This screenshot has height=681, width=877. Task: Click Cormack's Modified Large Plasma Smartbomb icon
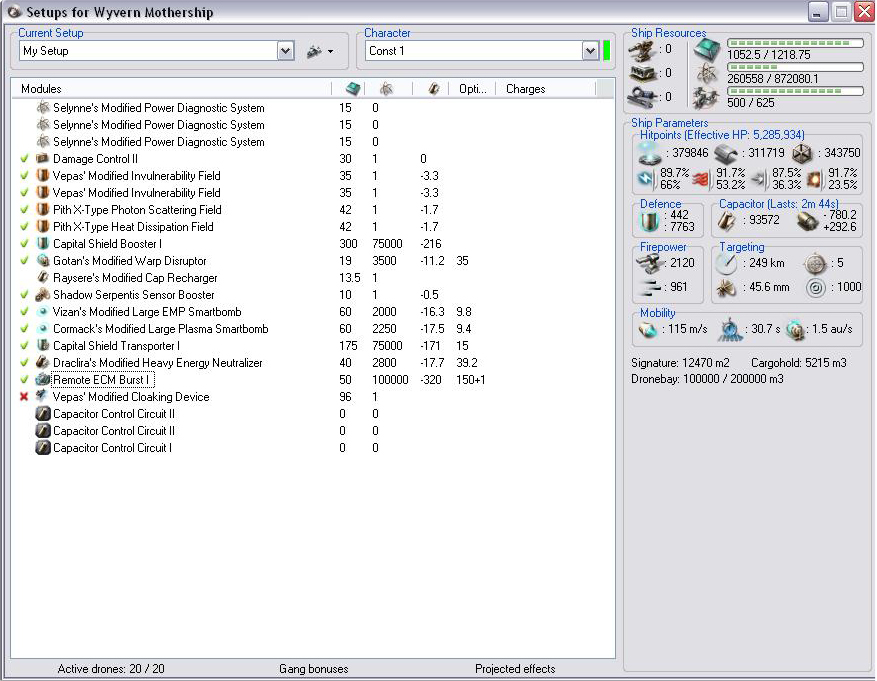(x=43, y=329)
